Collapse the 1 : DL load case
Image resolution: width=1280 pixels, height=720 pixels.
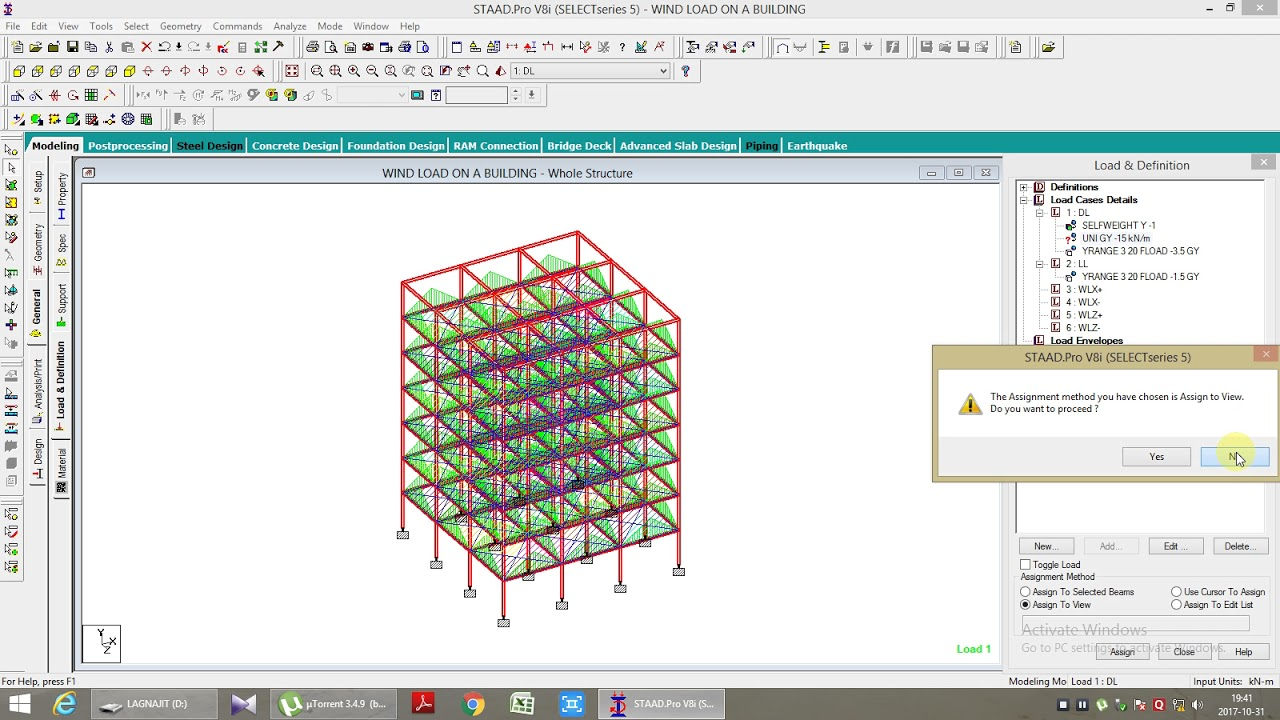[x=1039, y=213]
